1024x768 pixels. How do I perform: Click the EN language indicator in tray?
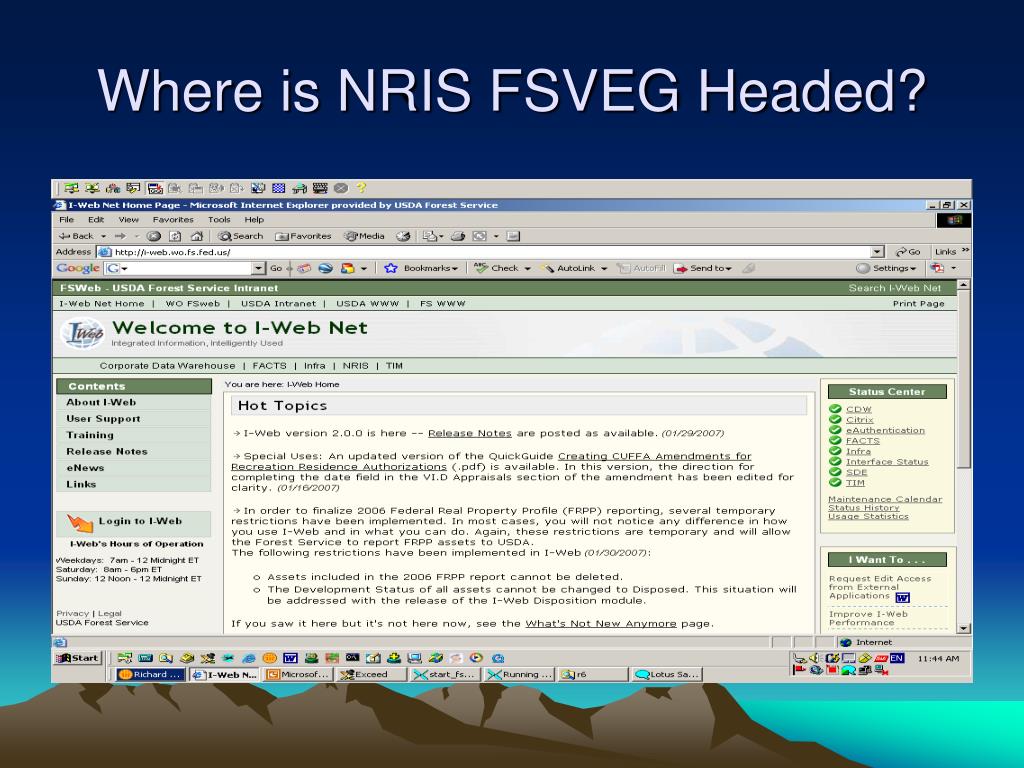coord(897,658)
